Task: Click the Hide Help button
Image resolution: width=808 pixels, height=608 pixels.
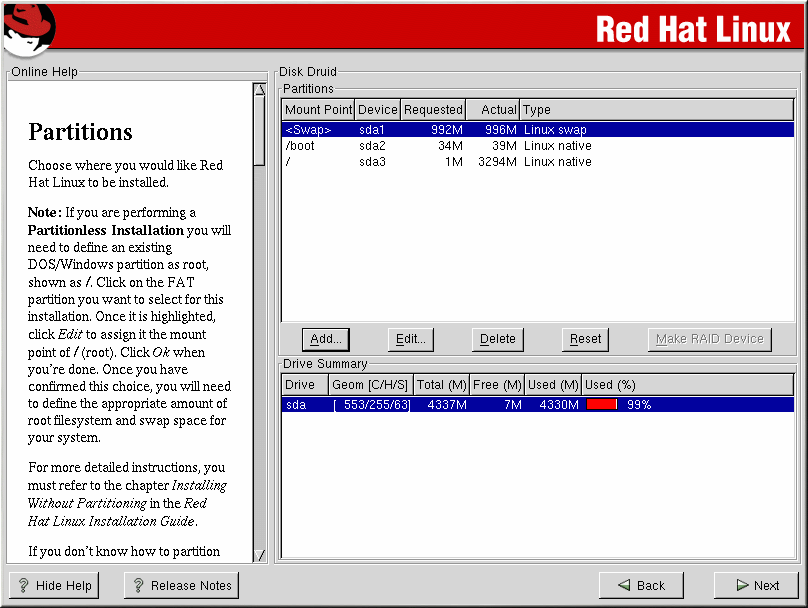Action: point(54,586)
